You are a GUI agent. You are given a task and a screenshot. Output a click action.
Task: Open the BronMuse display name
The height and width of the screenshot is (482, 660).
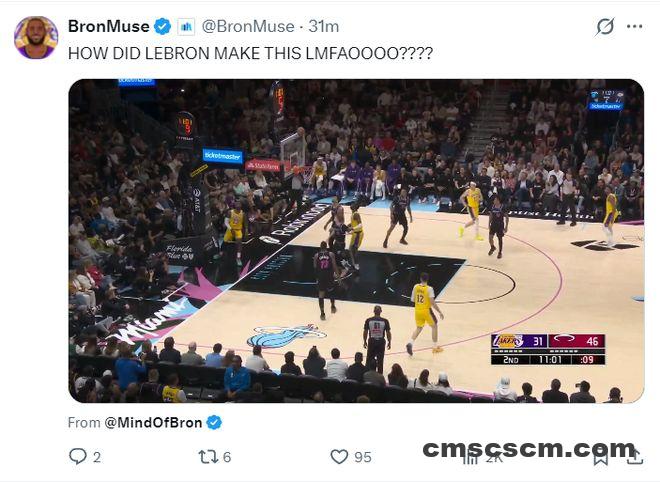click(x=109, y=27)
